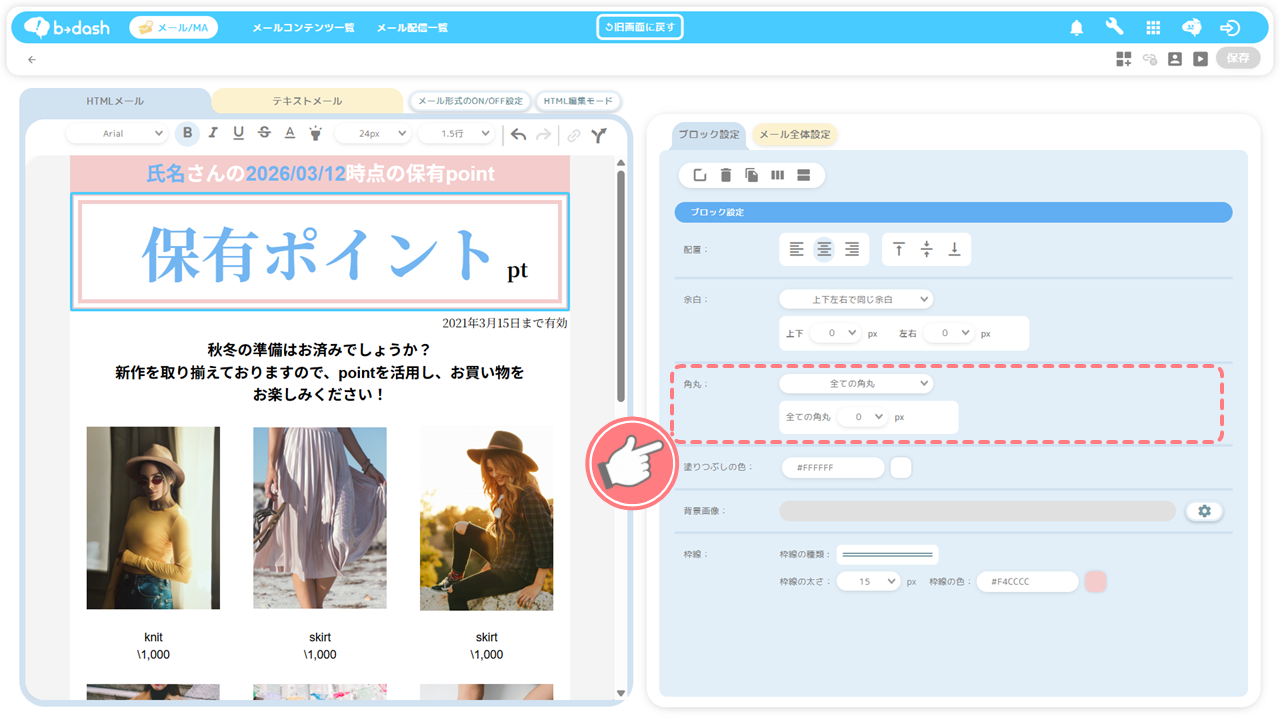Image resolution: width=1280 pixels, height=720 pixels.
Task: Toggle strikethrough text formatting
Action: (264, 134)
